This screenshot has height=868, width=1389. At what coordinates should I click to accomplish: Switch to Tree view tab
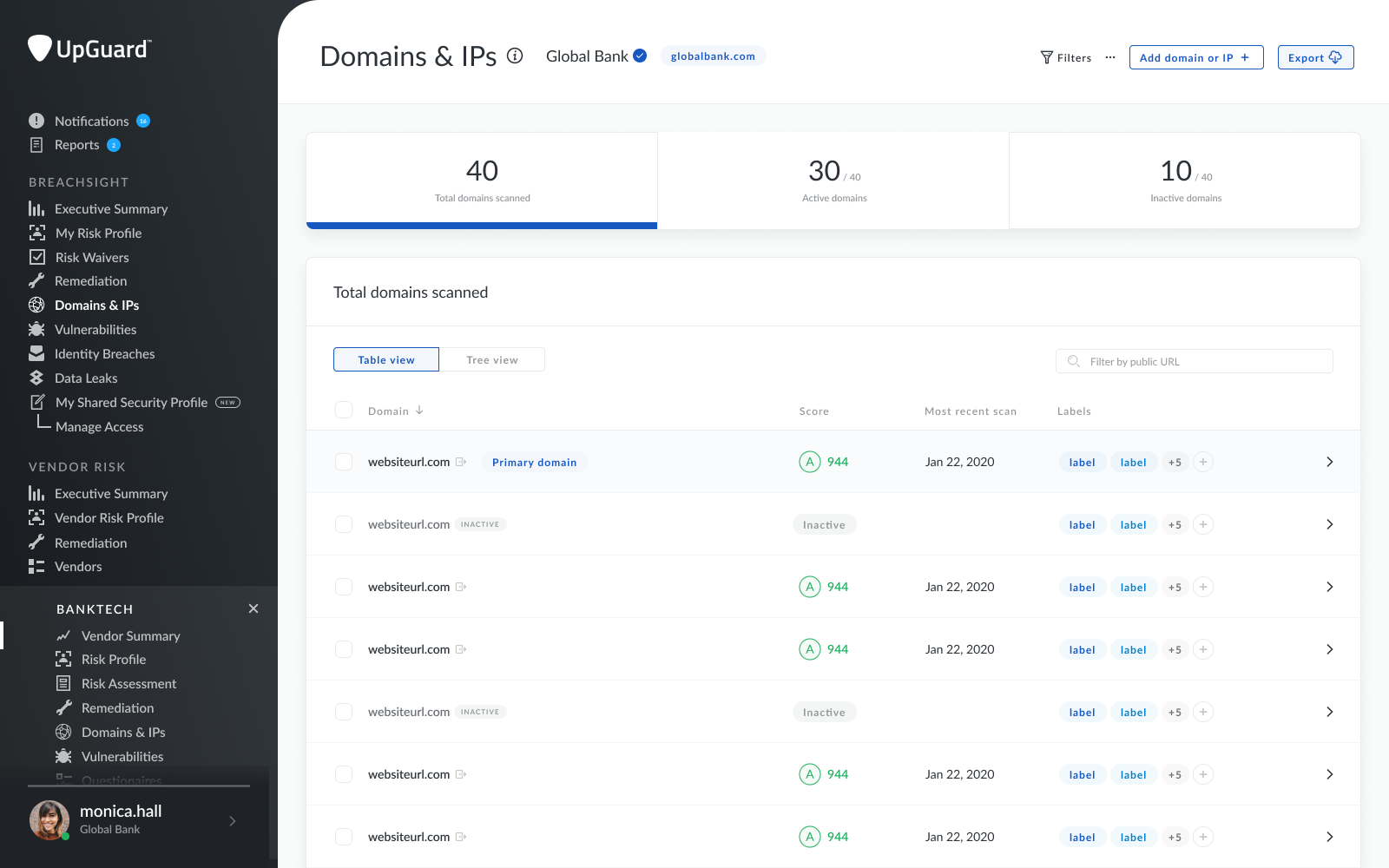pyautogui.click(x=492, y=359)
